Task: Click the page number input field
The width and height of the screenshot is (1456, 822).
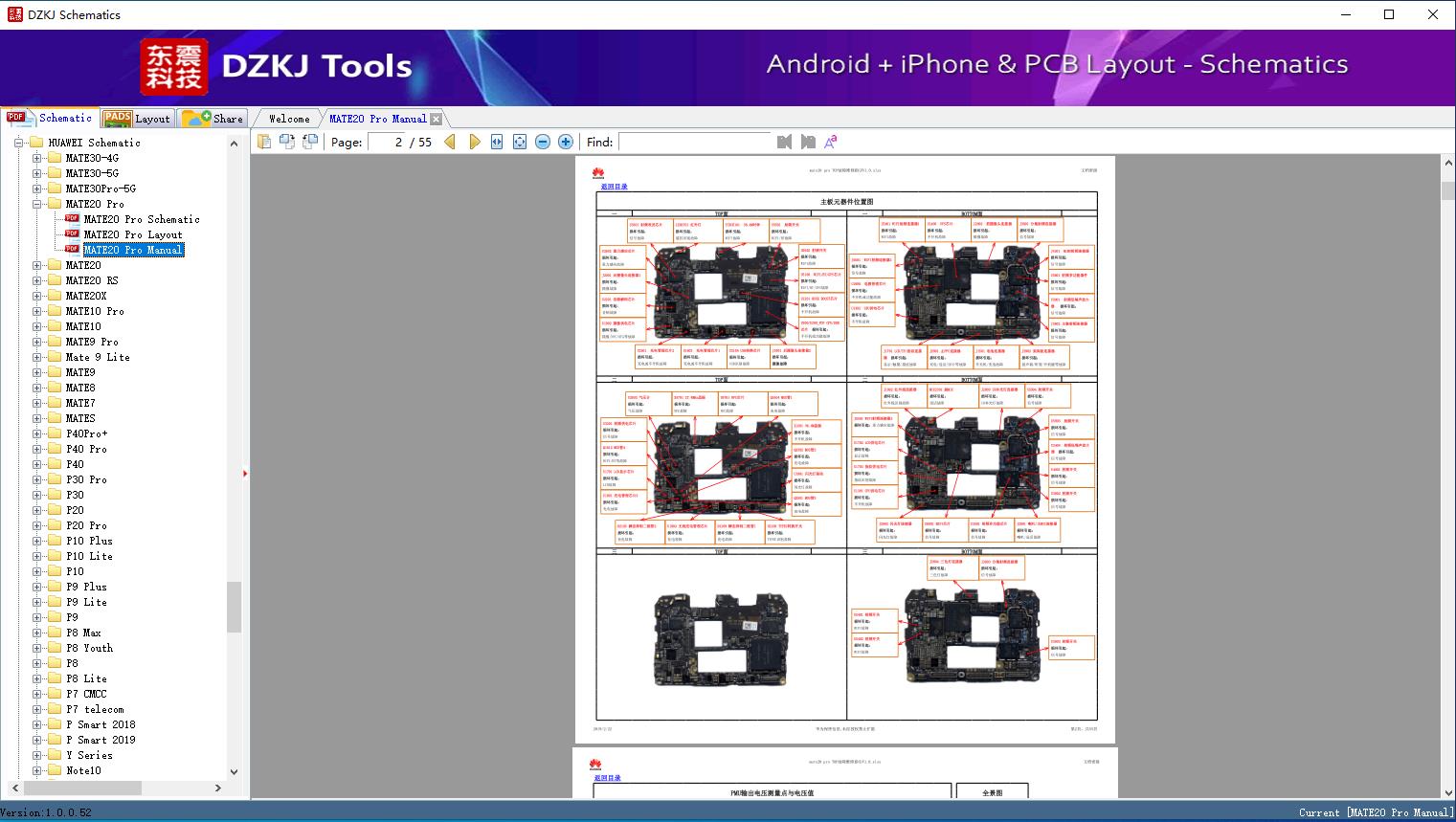Action: point(386,142)
